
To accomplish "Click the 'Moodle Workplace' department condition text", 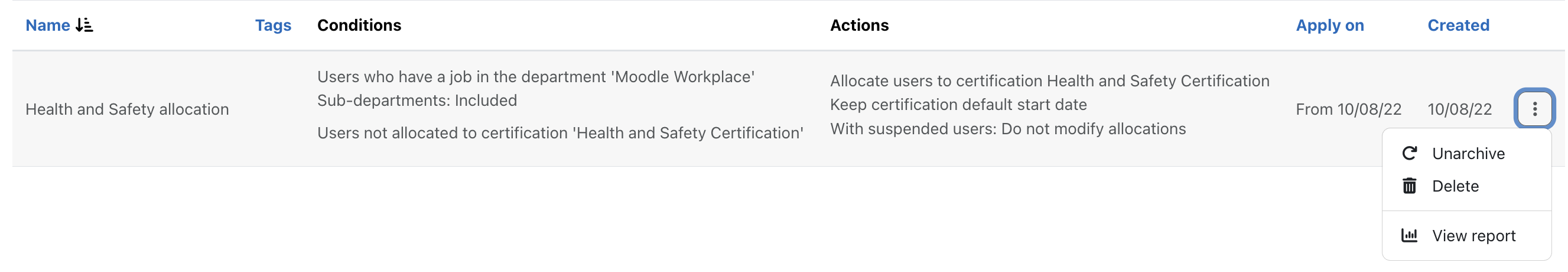I will [536, 77].
